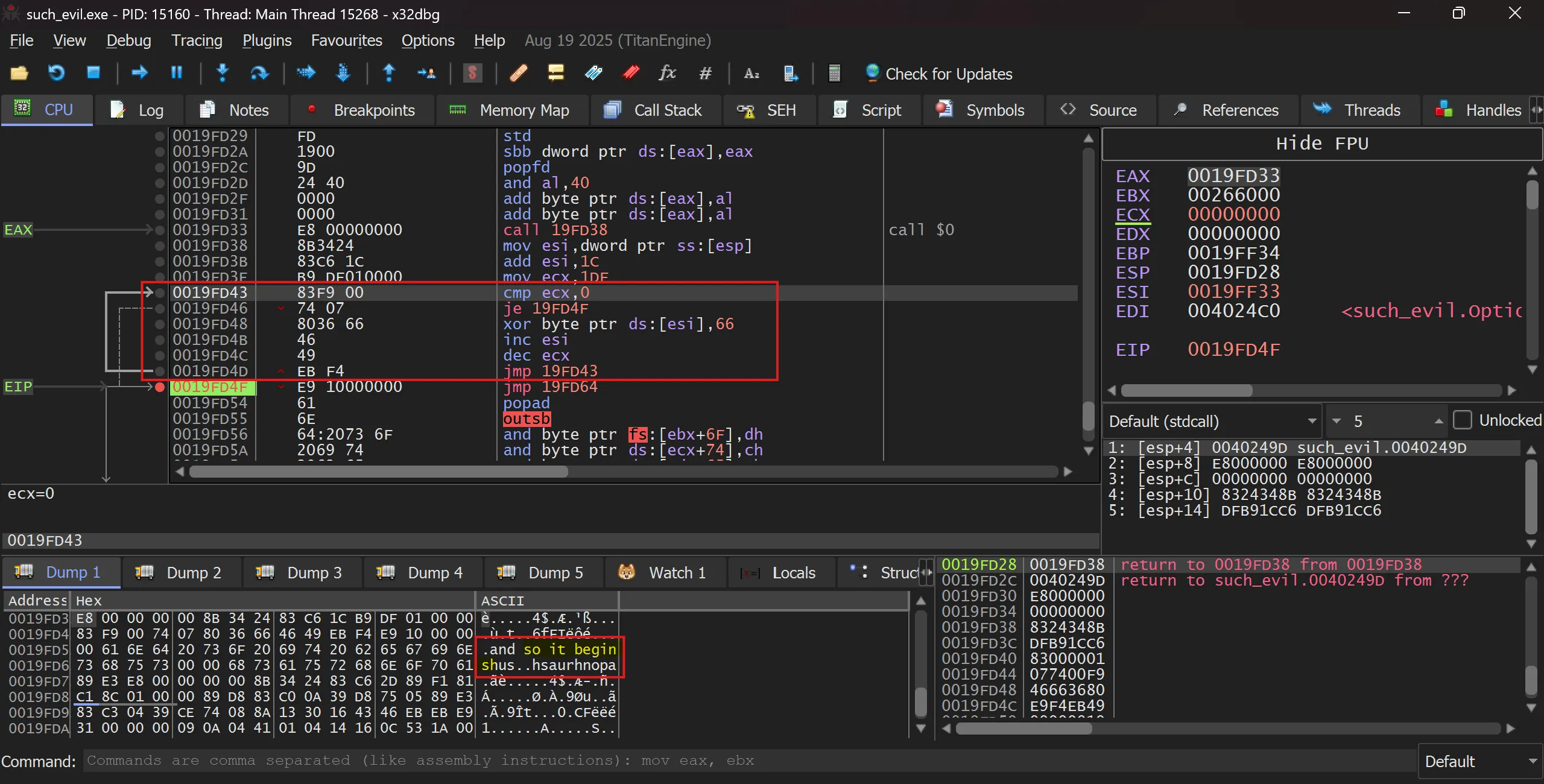Open the calculator toolbar icon
Viewport: 1544px width, 784px height.
834,73
